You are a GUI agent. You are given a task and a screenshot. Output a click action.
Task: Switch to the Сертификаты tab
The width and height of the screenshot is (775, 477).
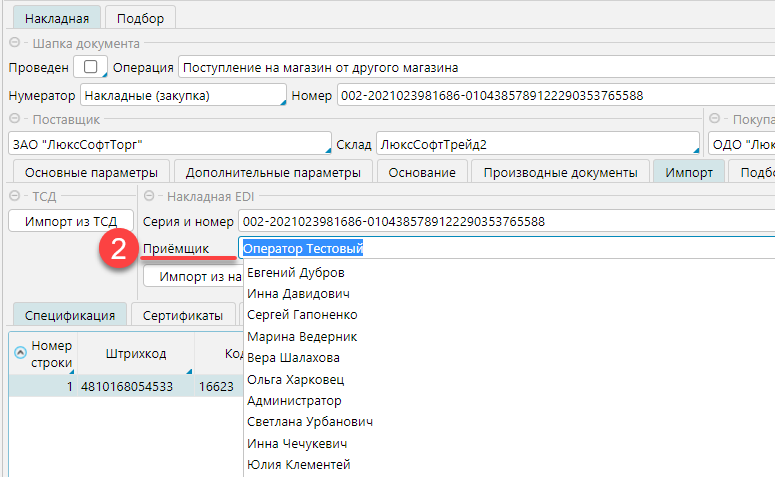(x=182, y=315)
